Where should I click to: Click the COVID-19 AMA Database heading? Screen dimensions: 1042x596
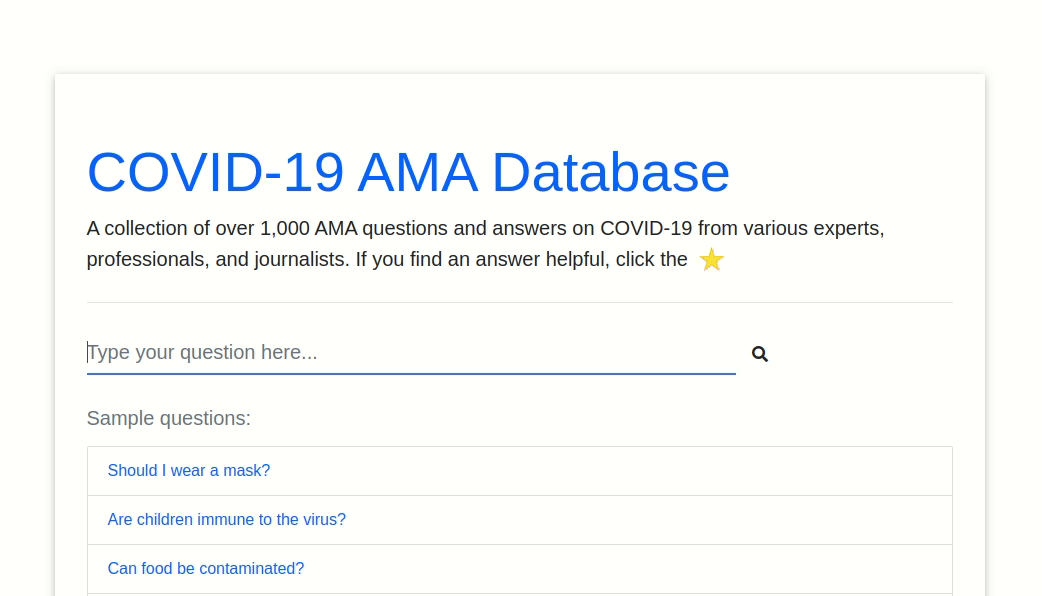pyautogui.click(x=408, y=172)
